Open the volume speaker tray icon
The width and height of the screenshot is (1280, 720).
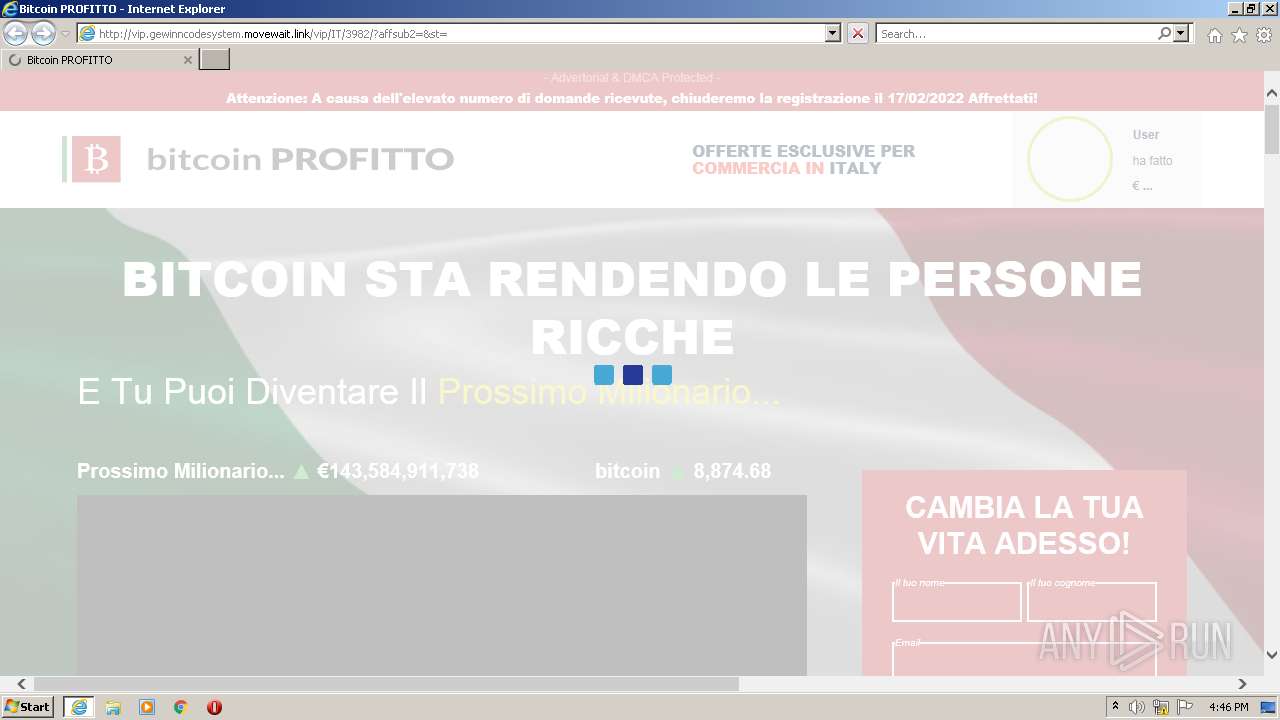1137,707
